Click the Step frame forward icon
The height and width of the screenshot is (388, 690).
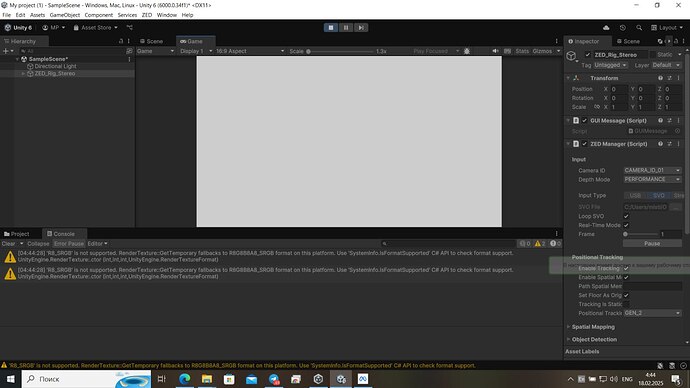(x=361, y=27)
